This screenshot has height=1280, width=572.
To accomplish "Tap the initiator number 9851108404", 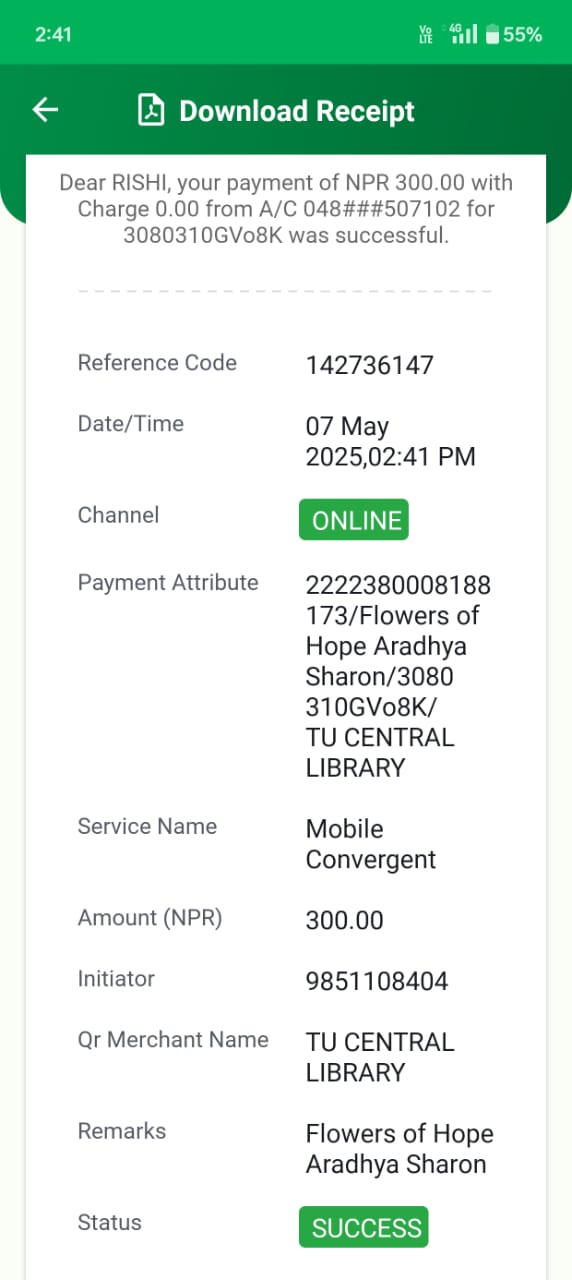I will coord(377,981).
